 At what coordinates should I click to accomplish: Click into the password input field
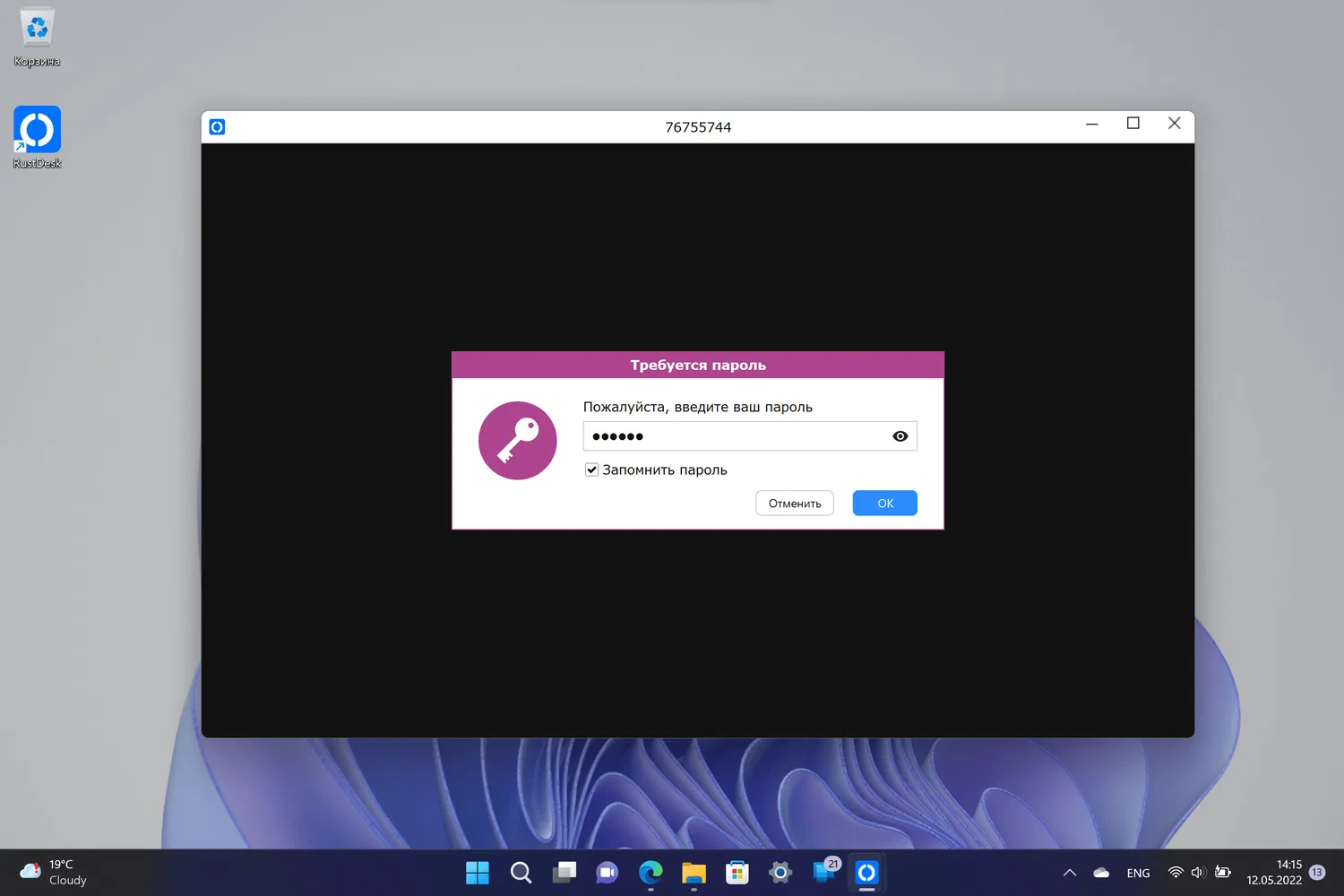coord(750,436)
